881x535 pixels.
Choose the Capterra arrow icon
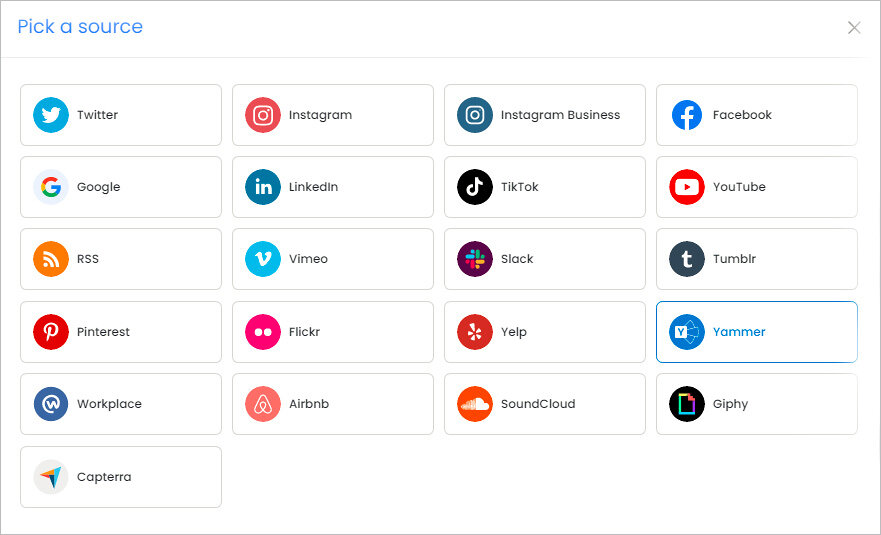tap(51, 477)
